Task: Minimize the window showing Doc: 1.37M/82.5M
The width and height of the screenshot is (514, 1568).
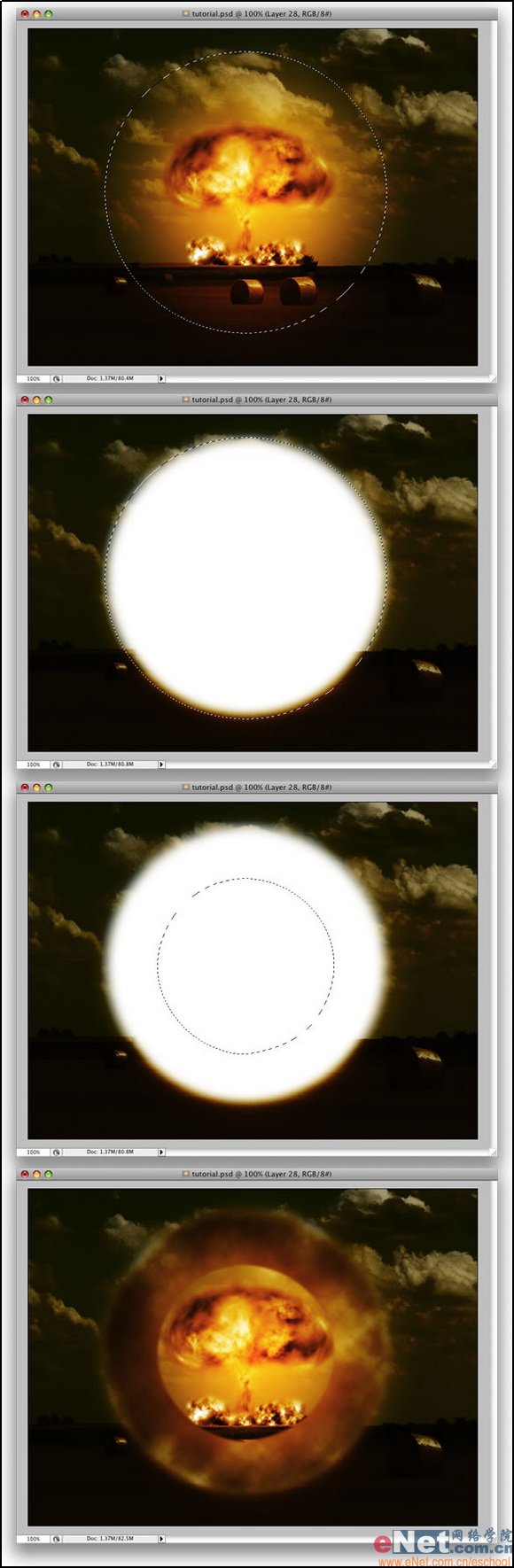Action: click(36, 1174)
